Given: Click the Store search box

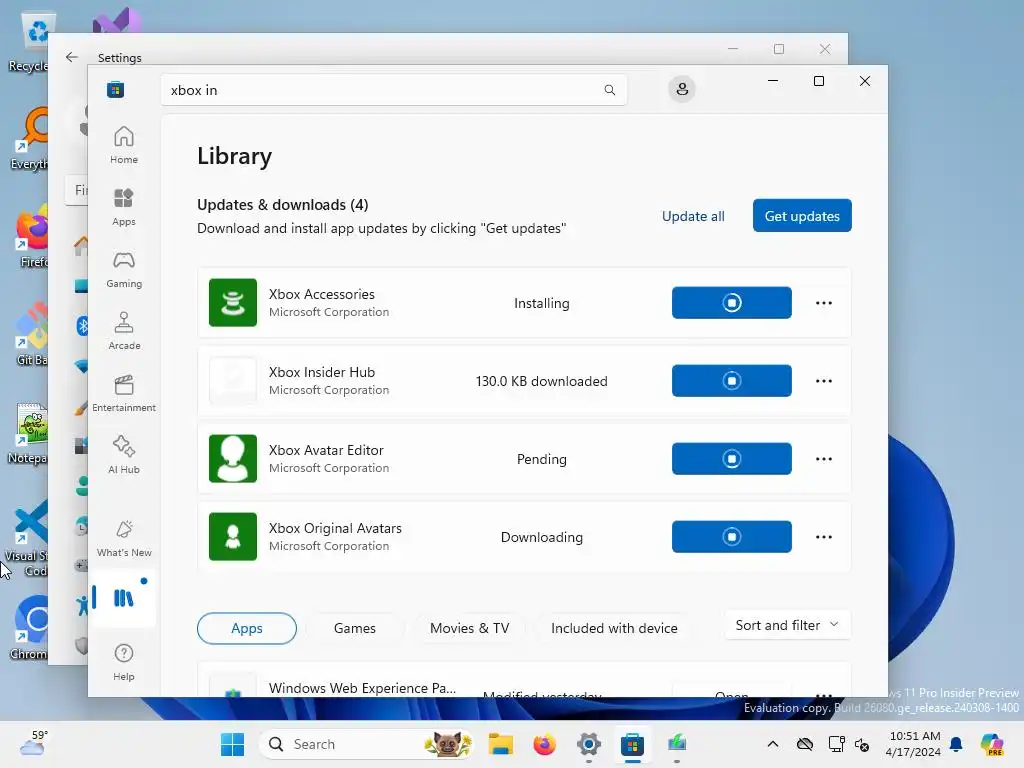Looking at the screenshot, I should point(394,90).
